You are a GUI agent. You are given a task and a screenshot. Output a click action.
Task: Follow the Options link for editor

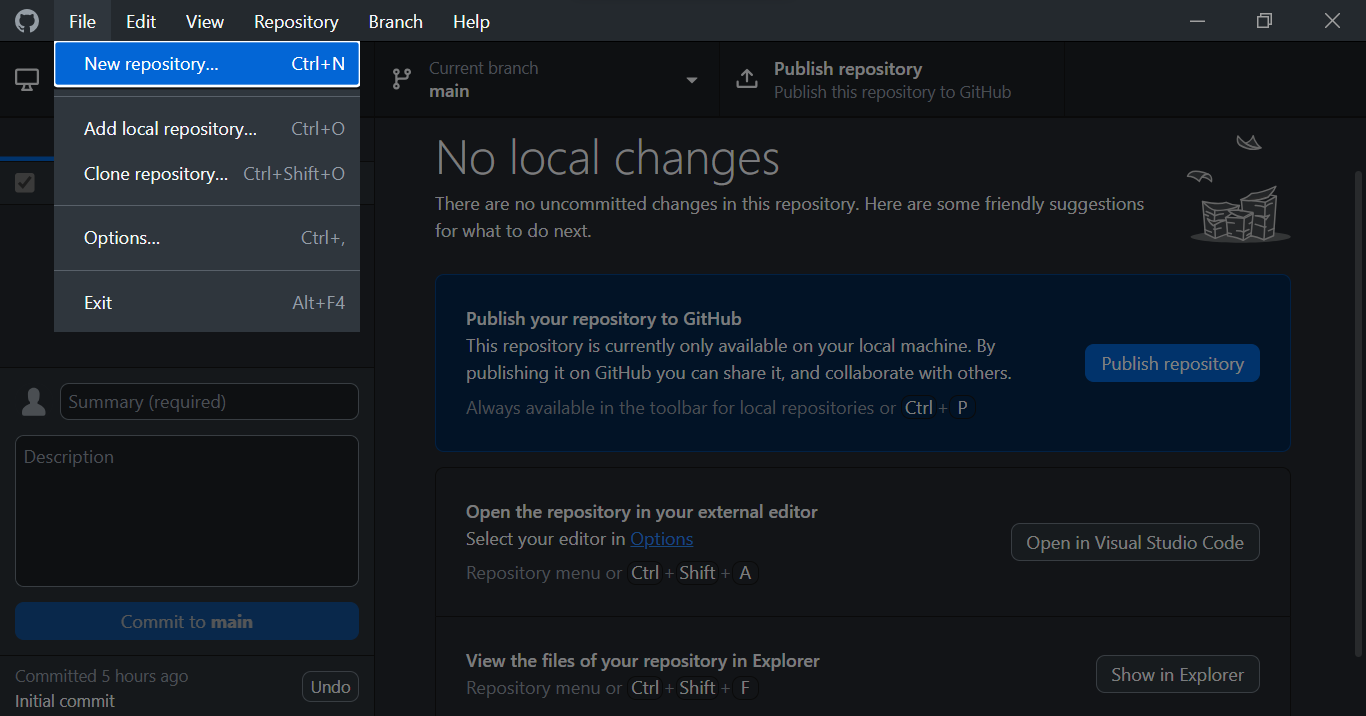click(x=661, y=539)
